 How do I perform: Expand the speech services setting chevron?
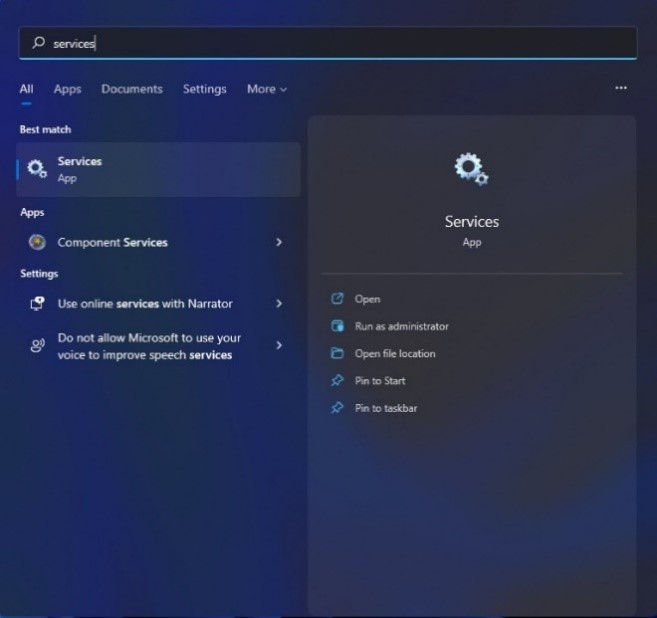(x=279, y=345)
